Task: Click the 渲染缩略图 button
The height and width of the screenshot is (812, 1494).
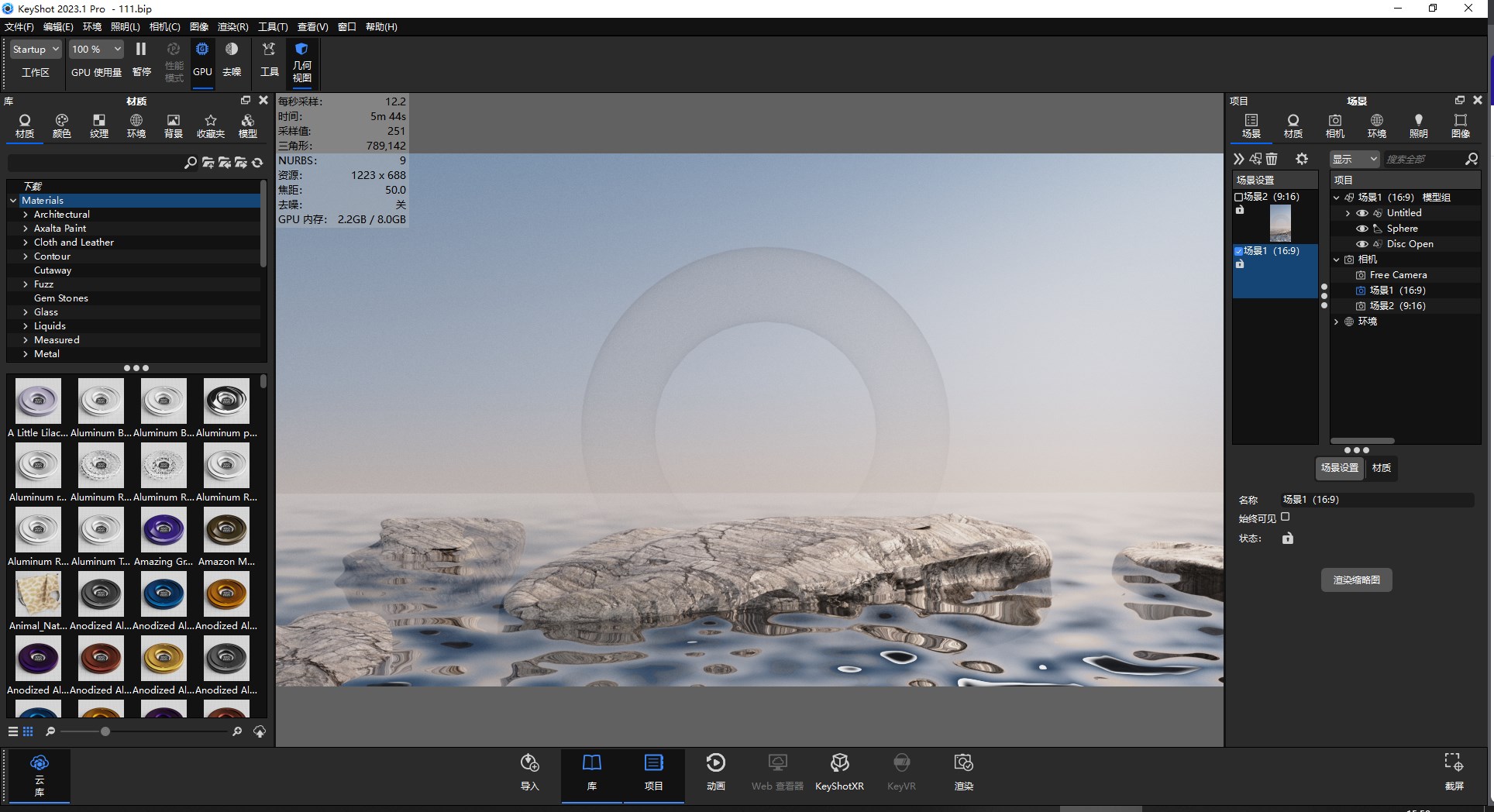Action: 1356,580
